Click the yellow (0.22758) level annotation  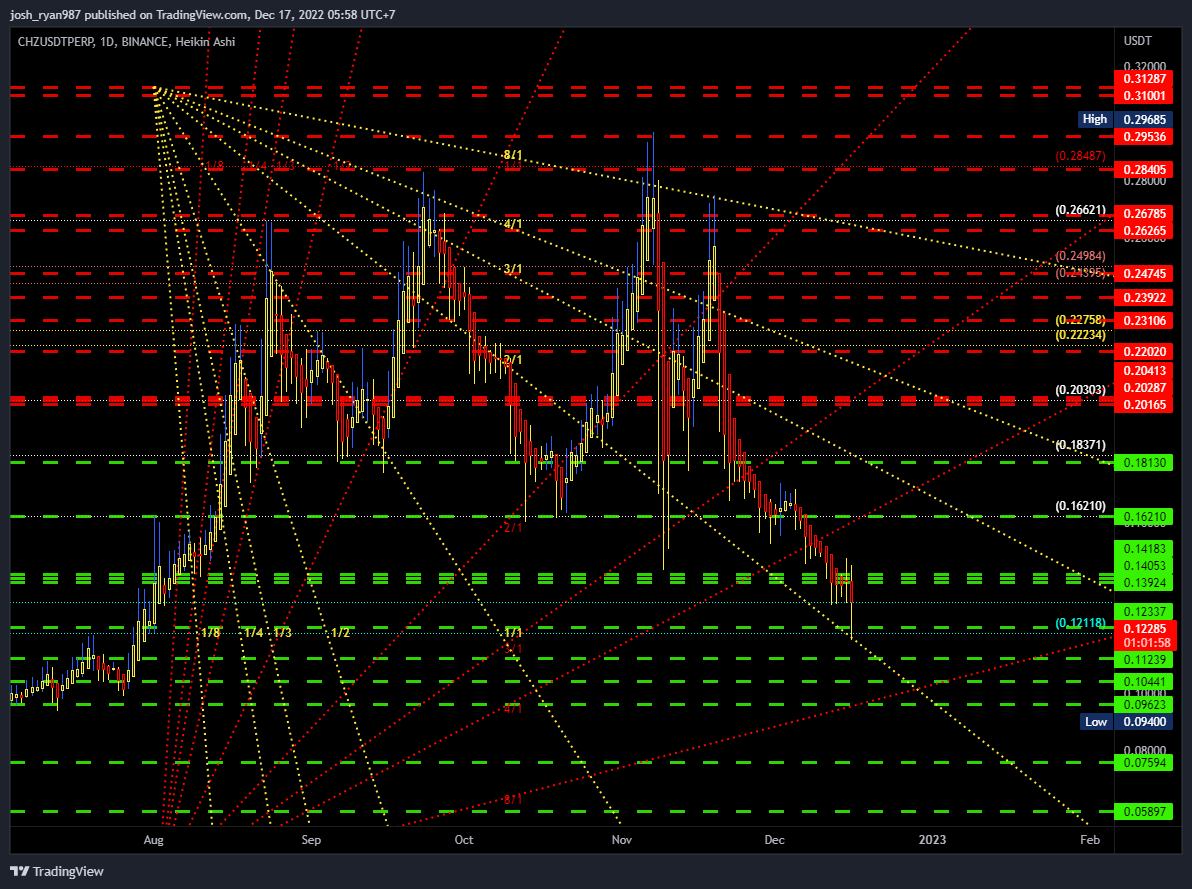(1080, 320)
